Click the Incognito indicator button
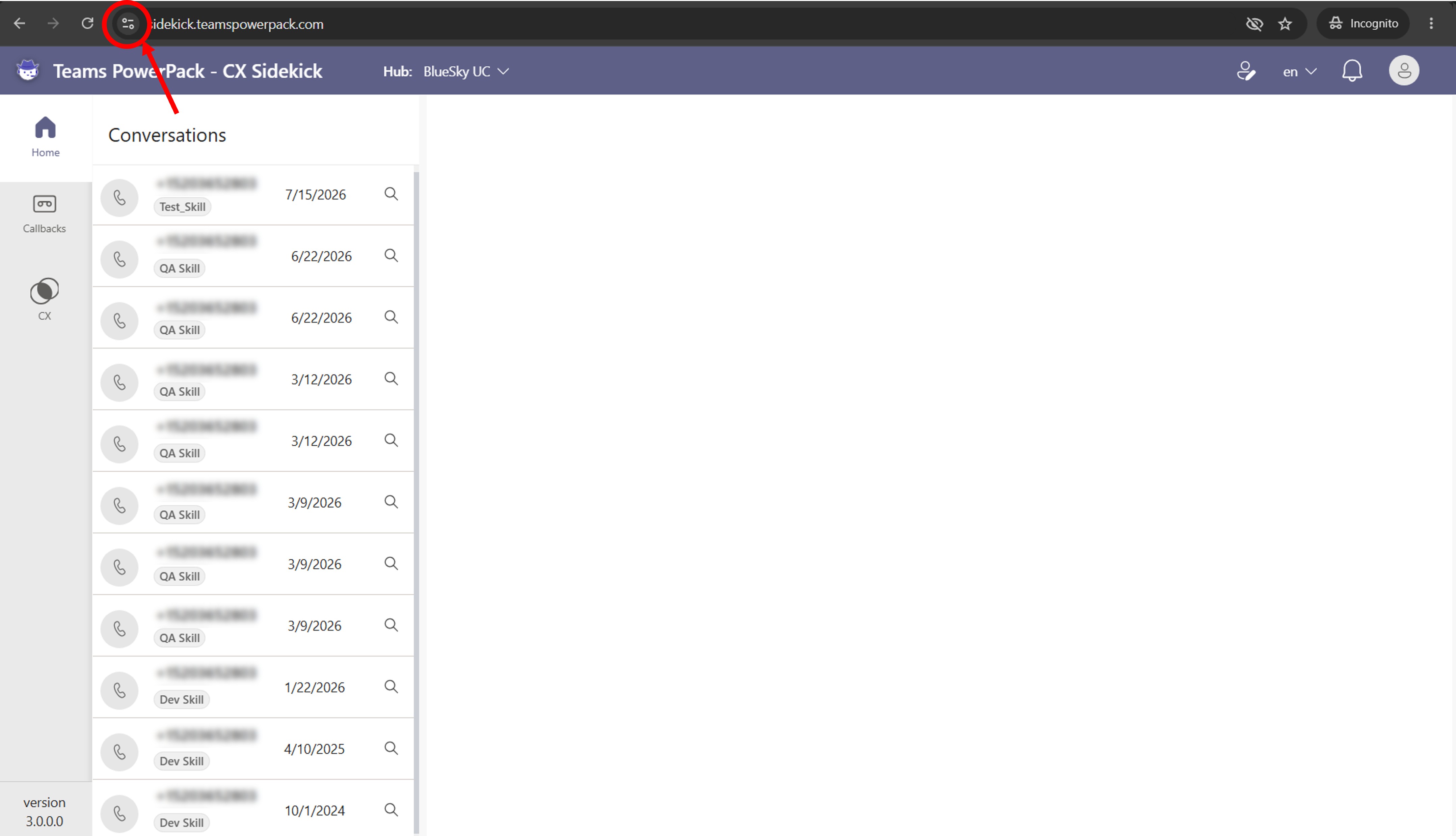The height and width of the screenshot is (836, 1456). [1363, 24]
